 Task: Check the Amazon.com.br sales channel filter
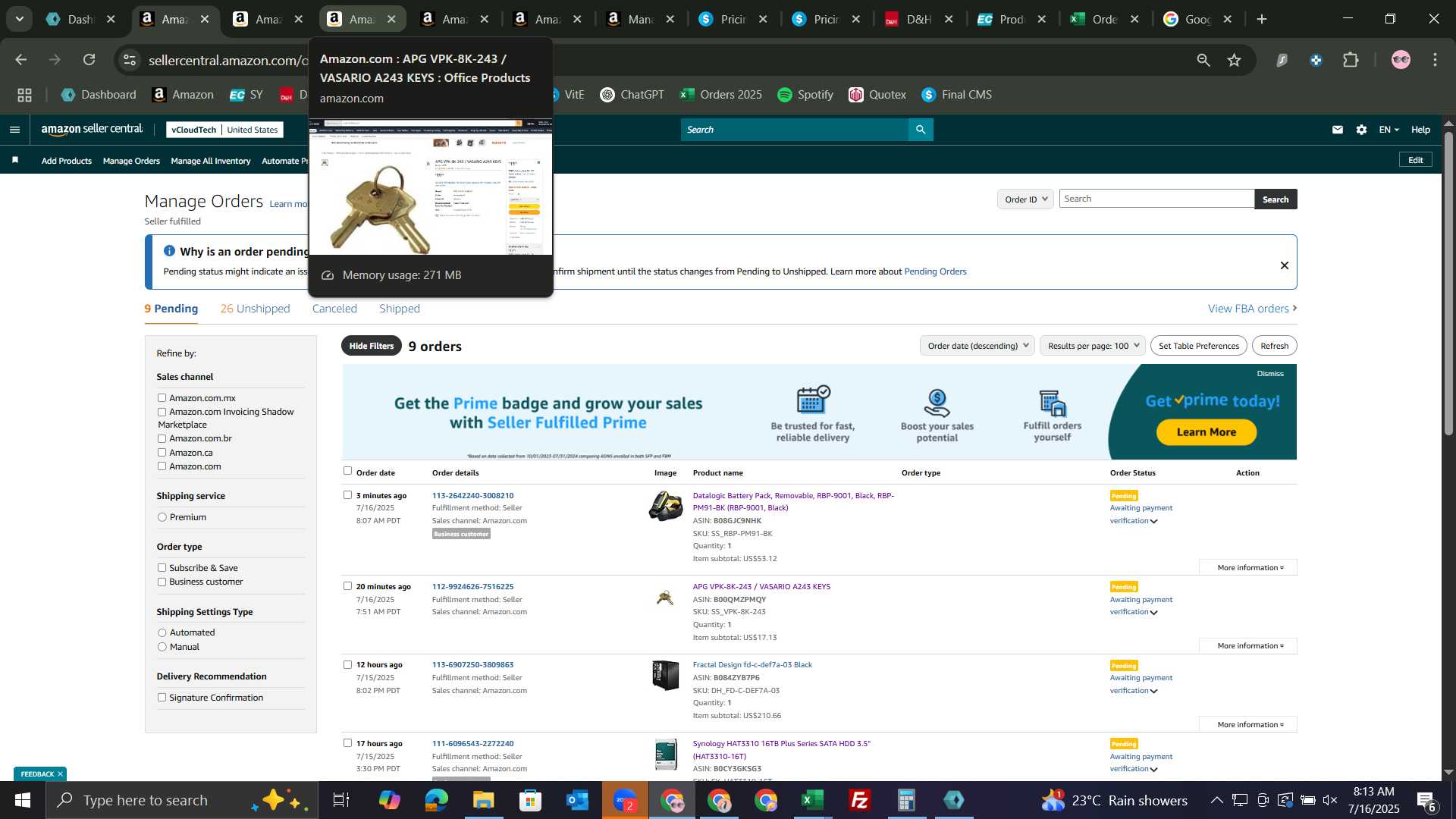[x=162, y=438]
